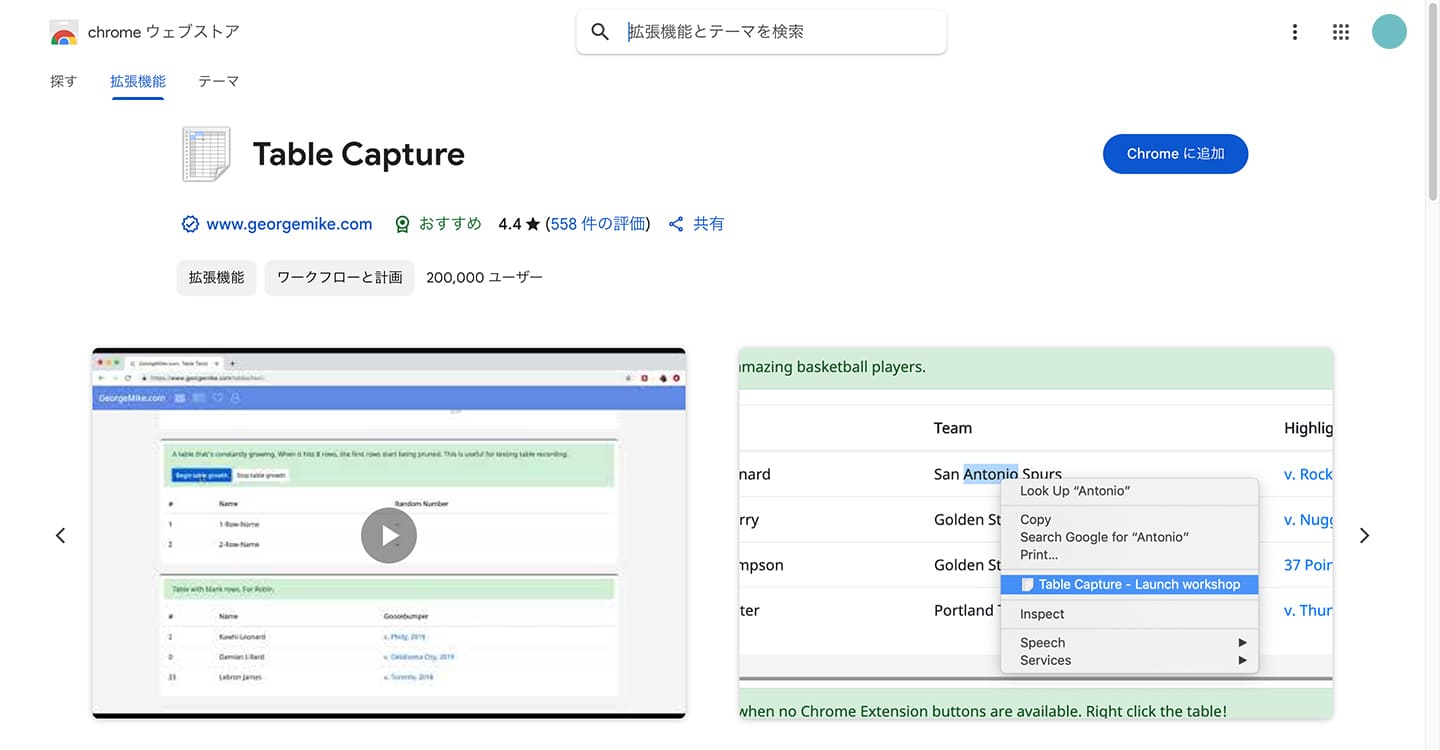
Task: Click the おすすめ label text
Action: [x=450, y=224]
